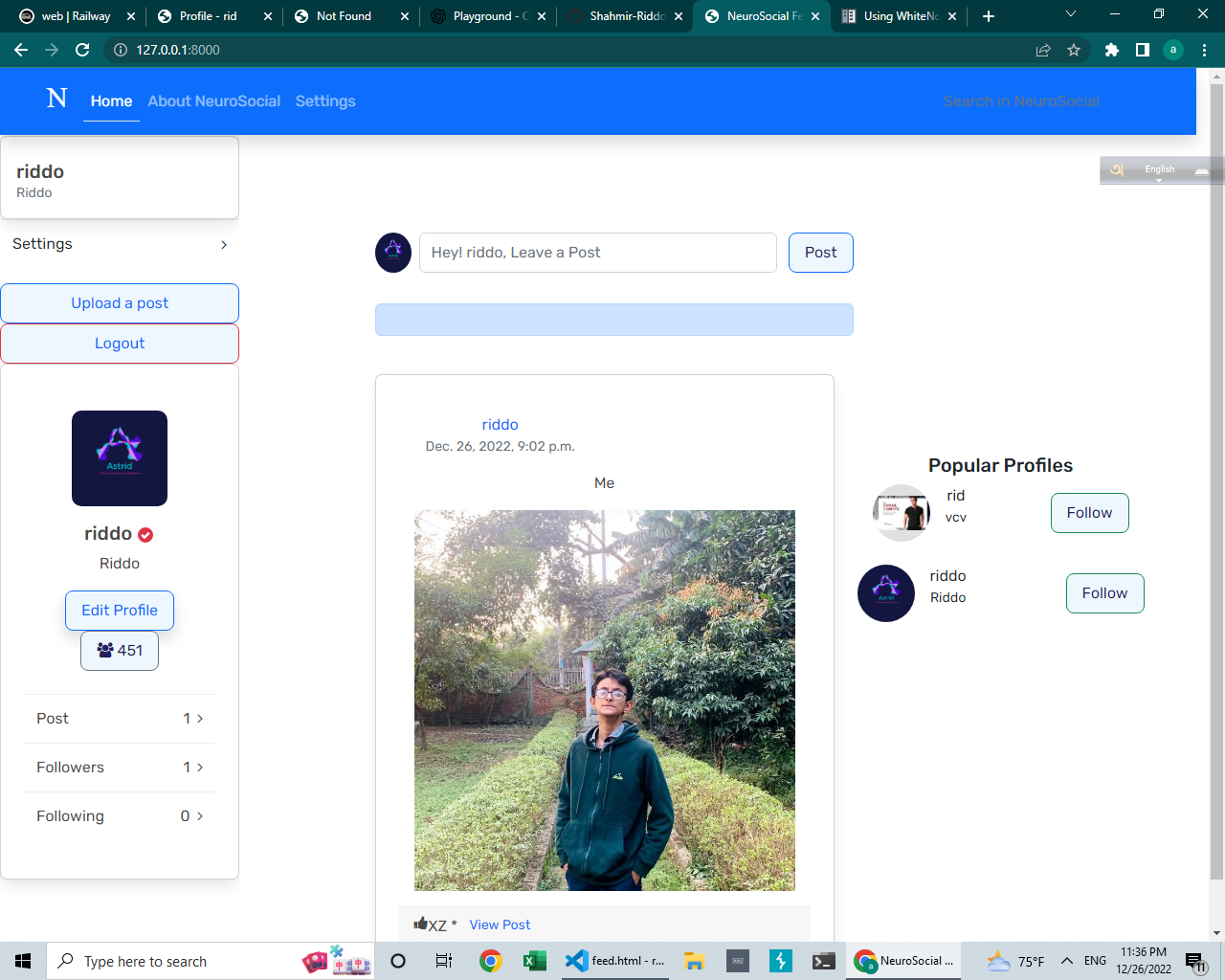
Task: Toggle the browser side panel icon
Action: click(1143, 50)
